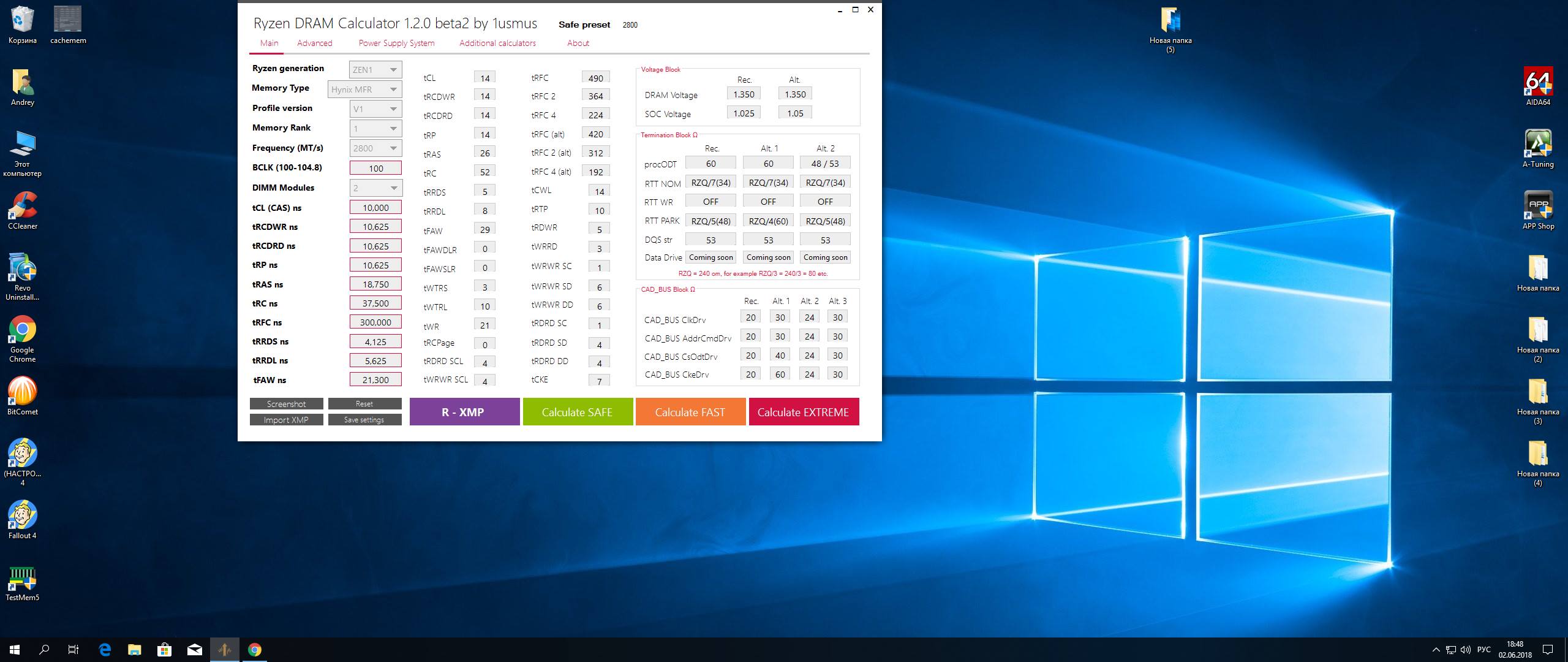This screenshot has height=662, width=1568.
Task: Click the R - XMP button
Action: point(464,412)
